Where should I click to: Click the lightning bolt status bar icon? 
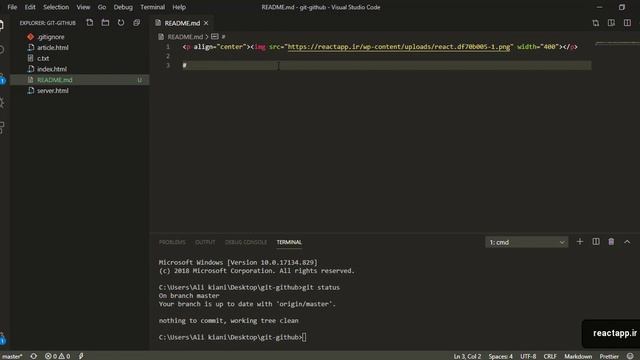pos(81,356)
